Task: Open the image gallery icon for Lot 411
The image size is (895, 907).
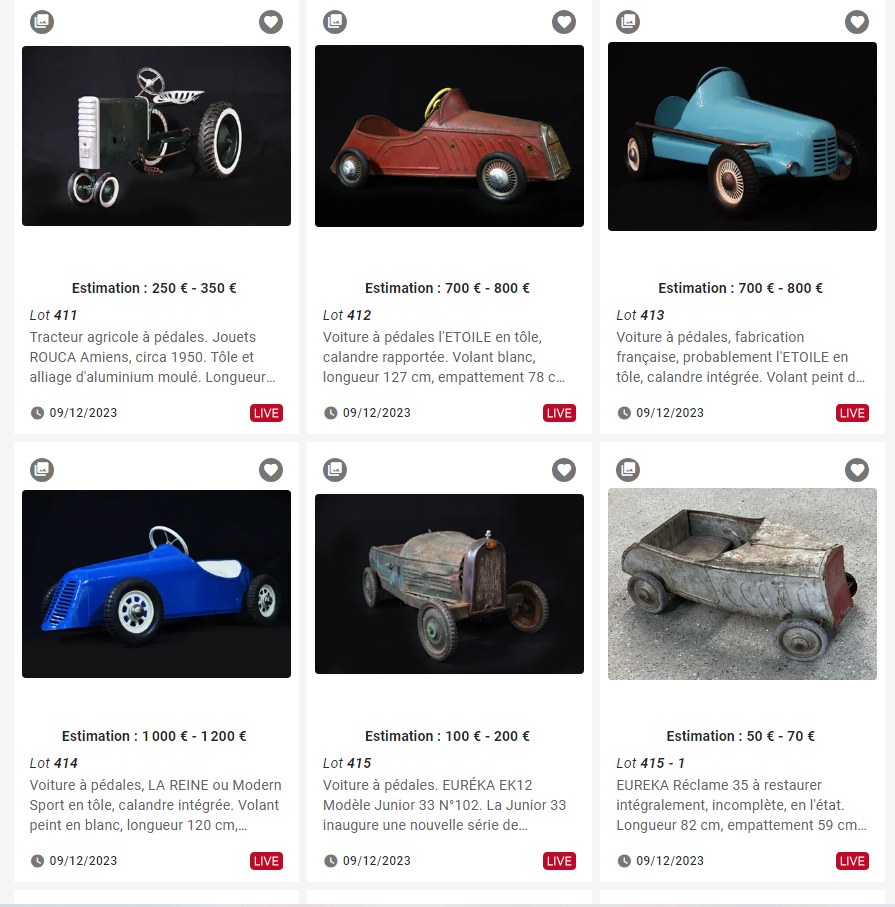Action: point(42,22)
